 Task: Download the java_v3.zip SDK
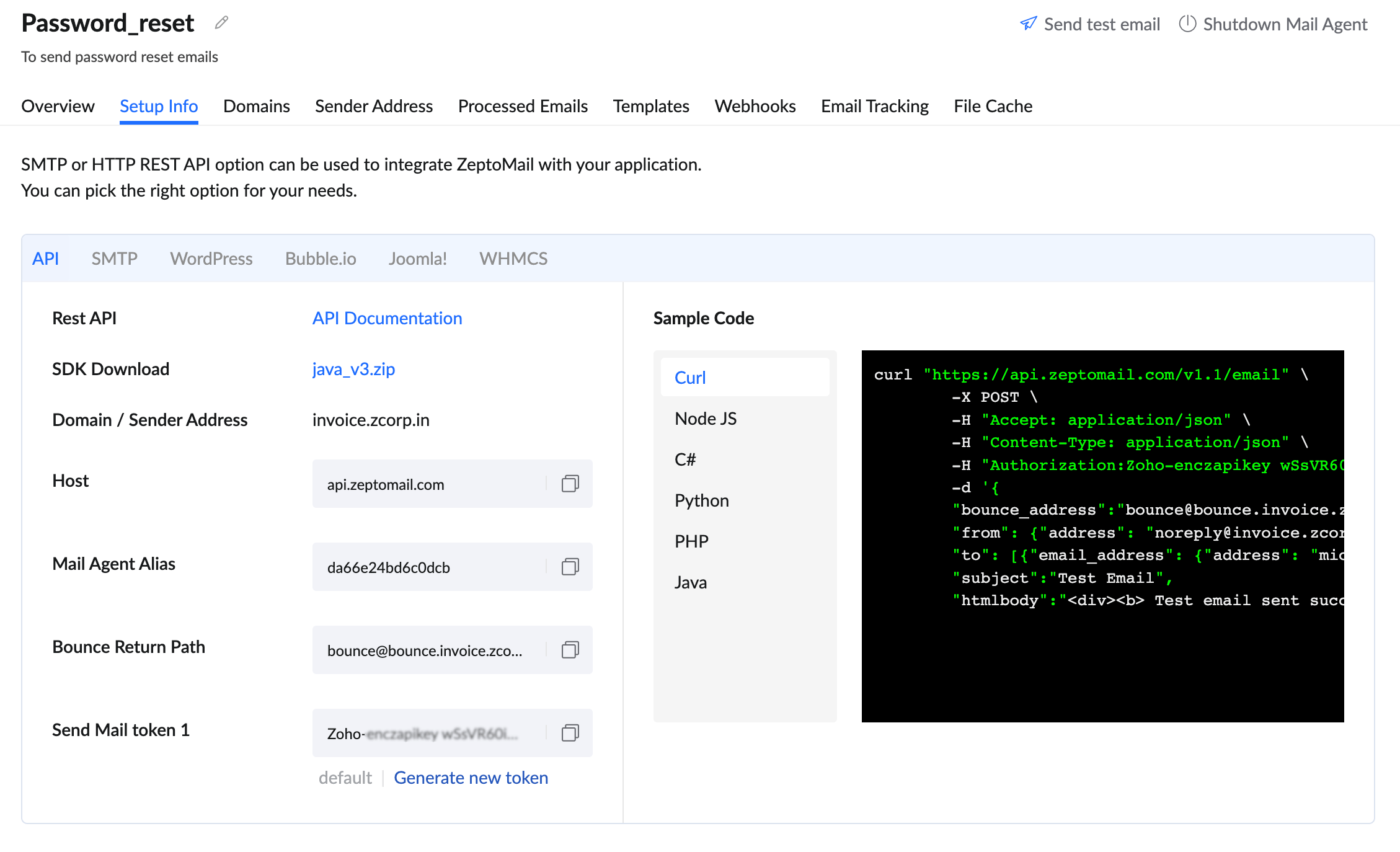tap(353, 369)
